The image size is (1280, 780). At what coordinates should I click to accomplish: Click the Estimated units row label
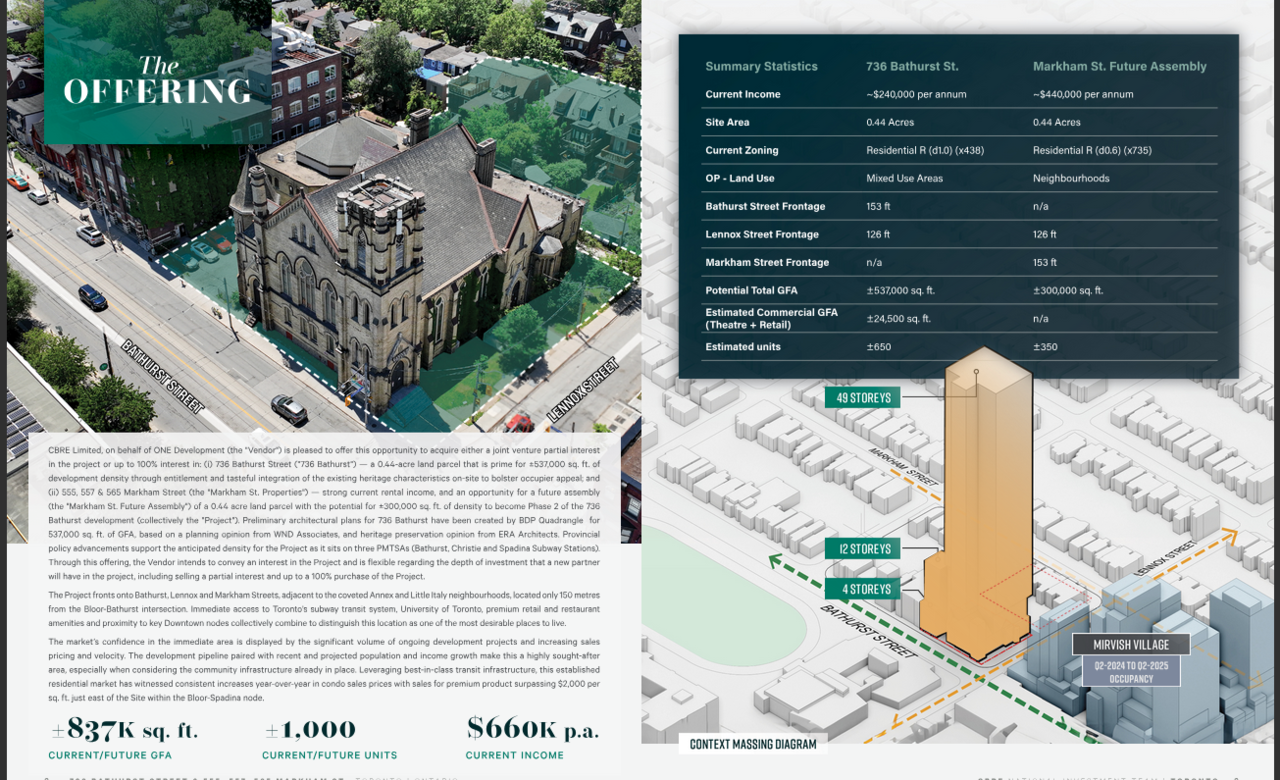pyautogui.click(x=742, y=347)
